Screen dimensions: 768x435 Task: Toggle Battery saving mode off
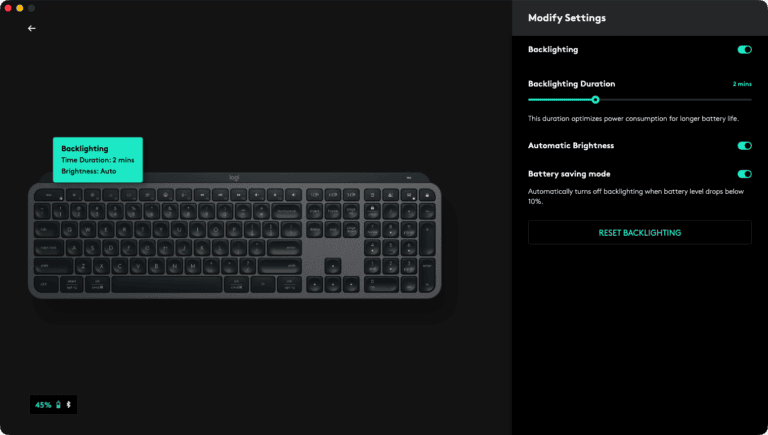pos(744,174)
